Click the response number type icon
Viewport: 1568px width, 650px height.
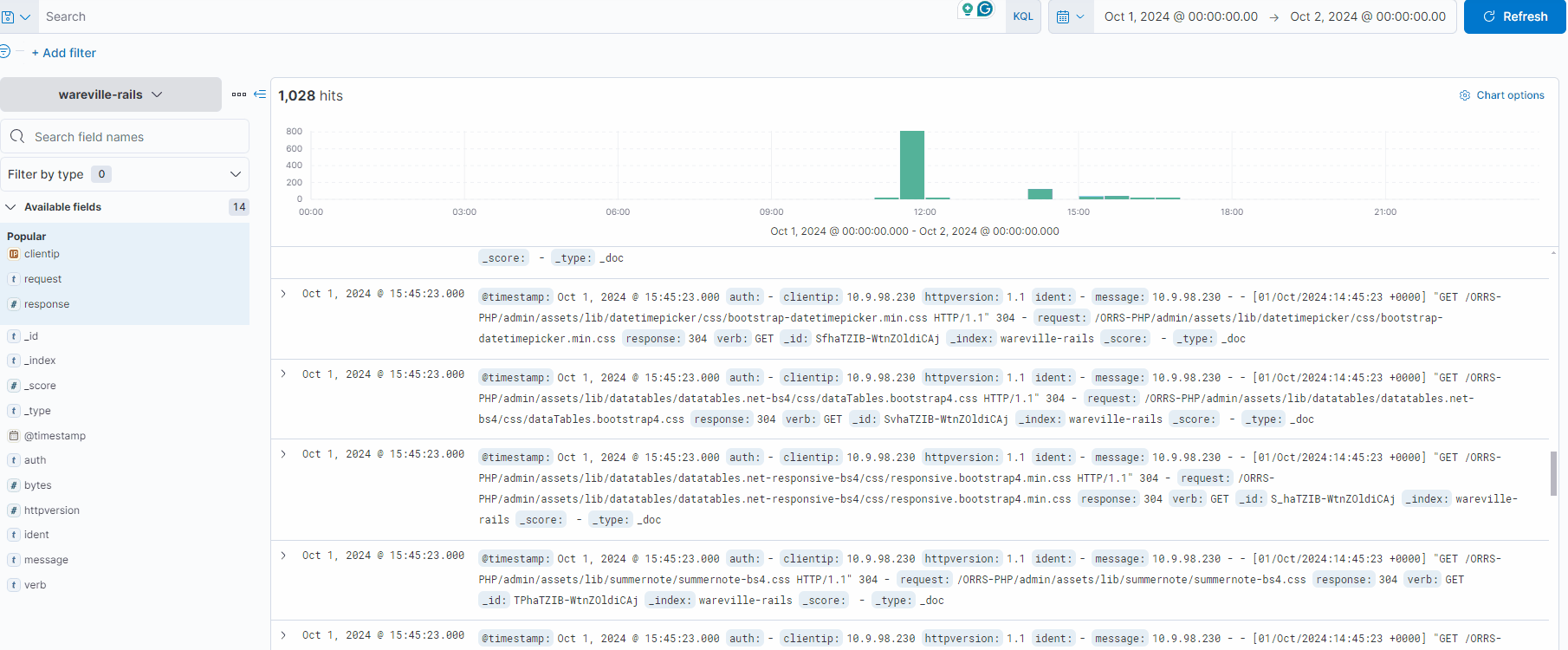[x=14, y=304]
